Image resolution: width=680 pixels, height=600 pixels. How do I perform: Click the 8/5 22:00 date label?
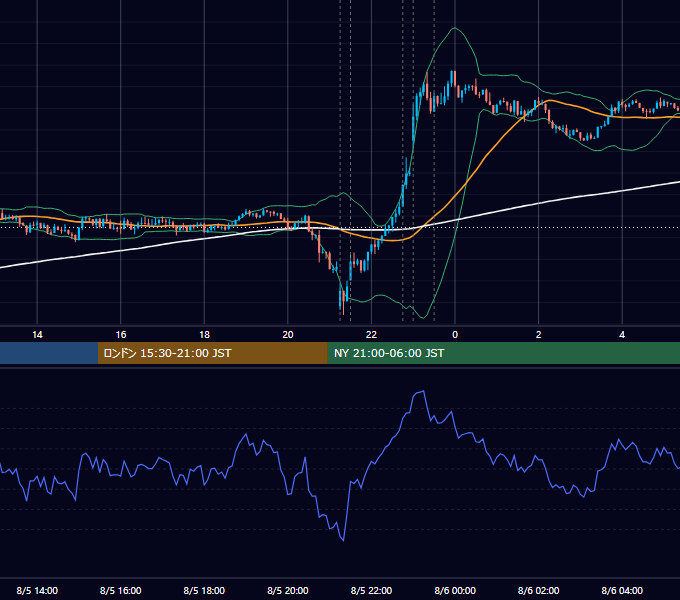click(371, 590)
